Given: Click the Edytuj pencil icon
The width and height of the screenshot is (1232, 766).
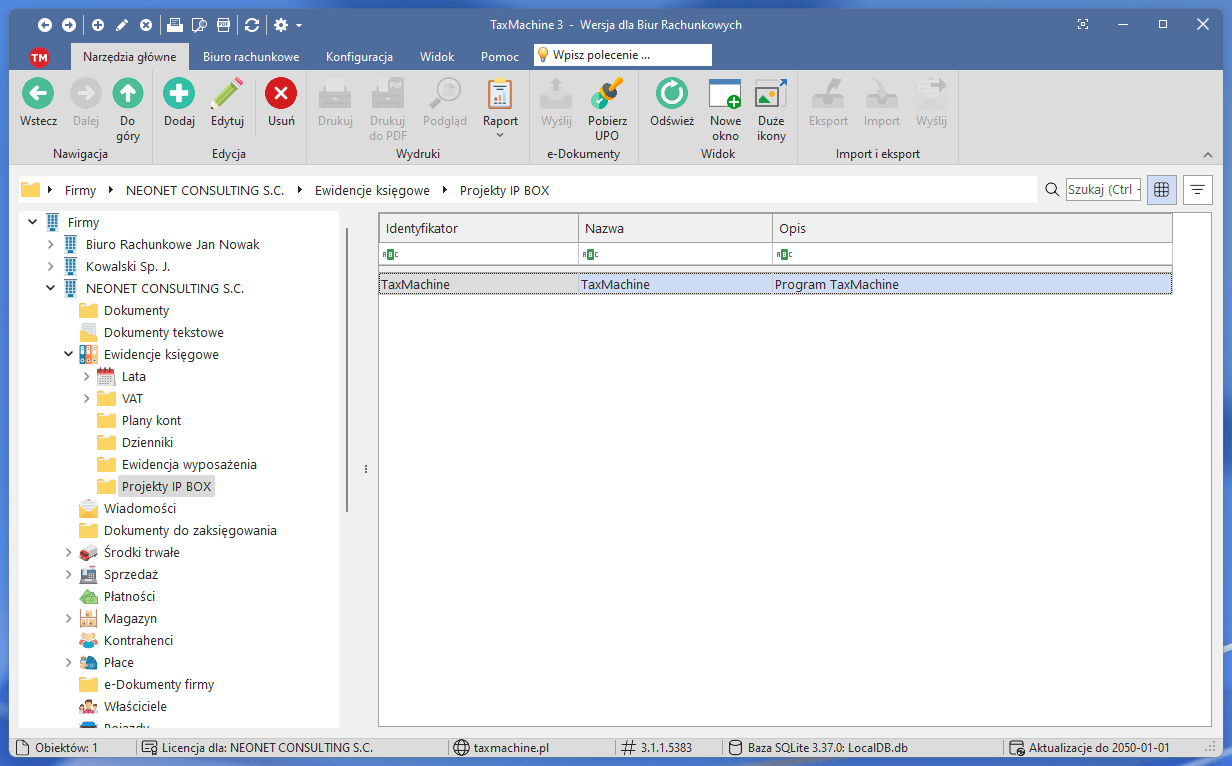Looking at the screenshot, I should 228,95.
